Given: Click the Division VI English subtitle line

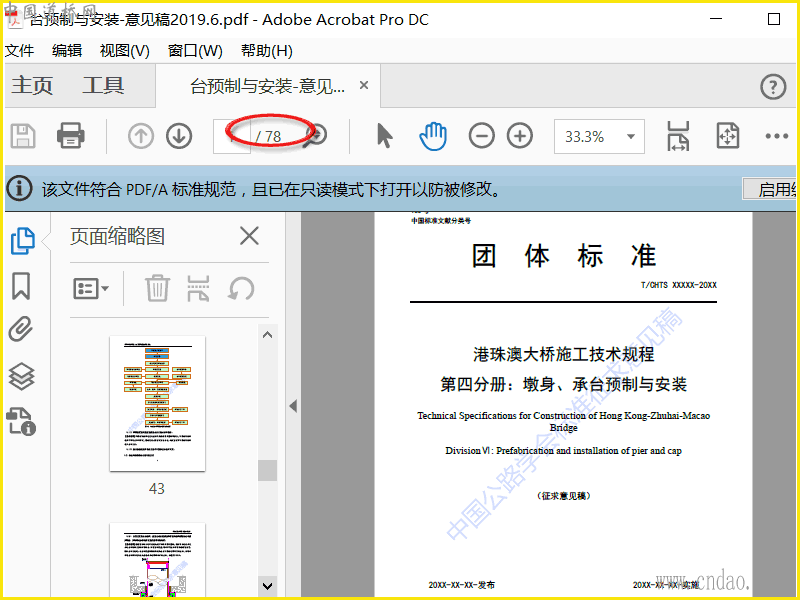Looking at the screenshot, I should tap(563, 451).
